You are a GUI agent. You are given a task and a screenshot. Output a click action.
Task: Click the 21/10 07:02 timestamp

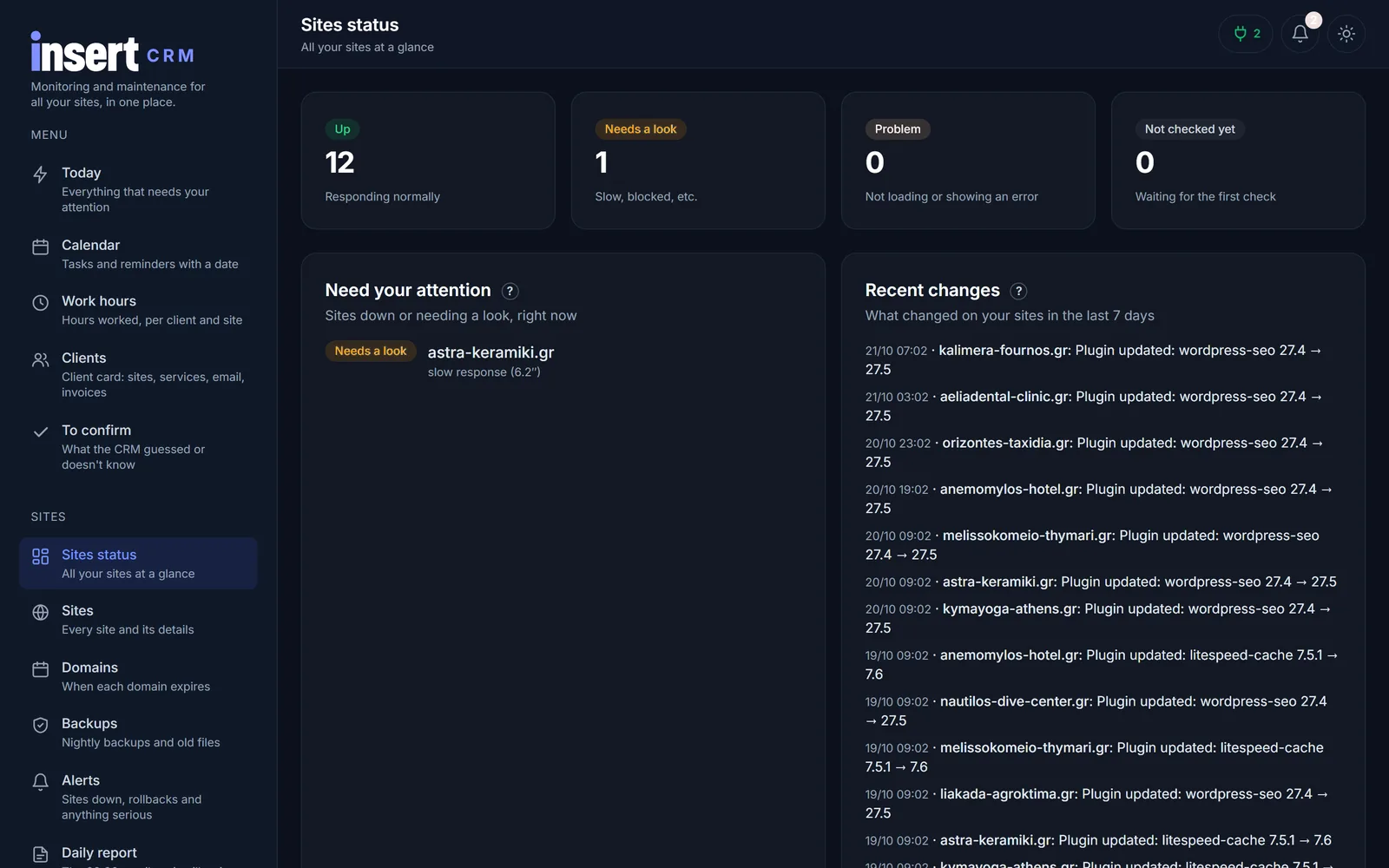[896, 351]
